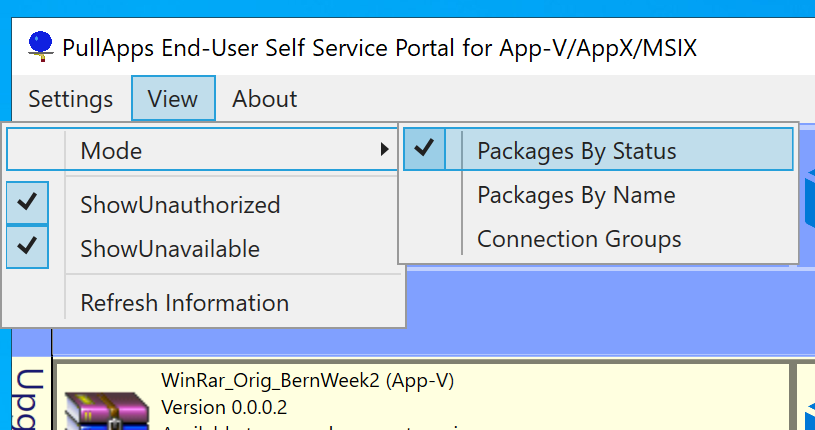Screen dimensions: 815x430
Task: Switch to Connection Groups mode
Action: pyautogui.click(x=579, y=239)
